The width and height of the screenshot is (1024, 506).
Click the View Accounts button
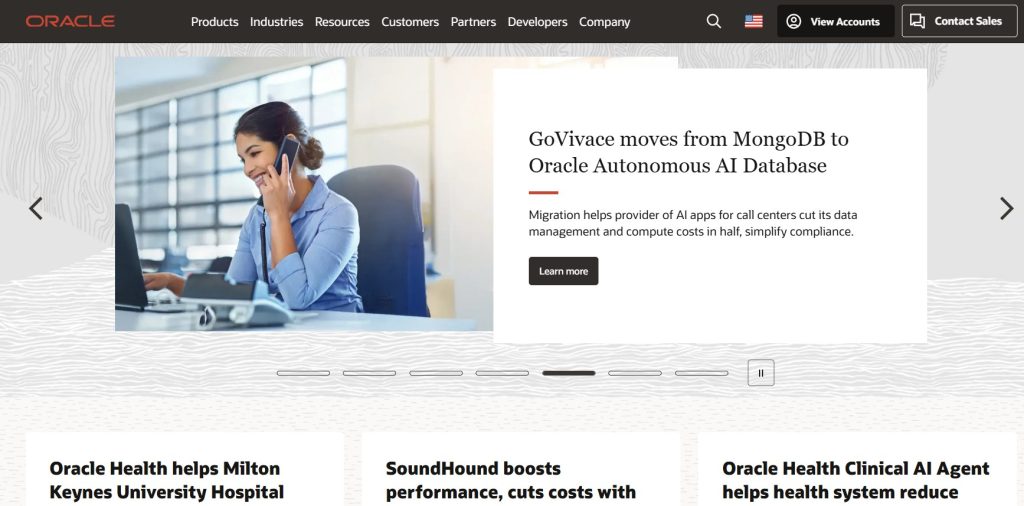click(835, 21)
